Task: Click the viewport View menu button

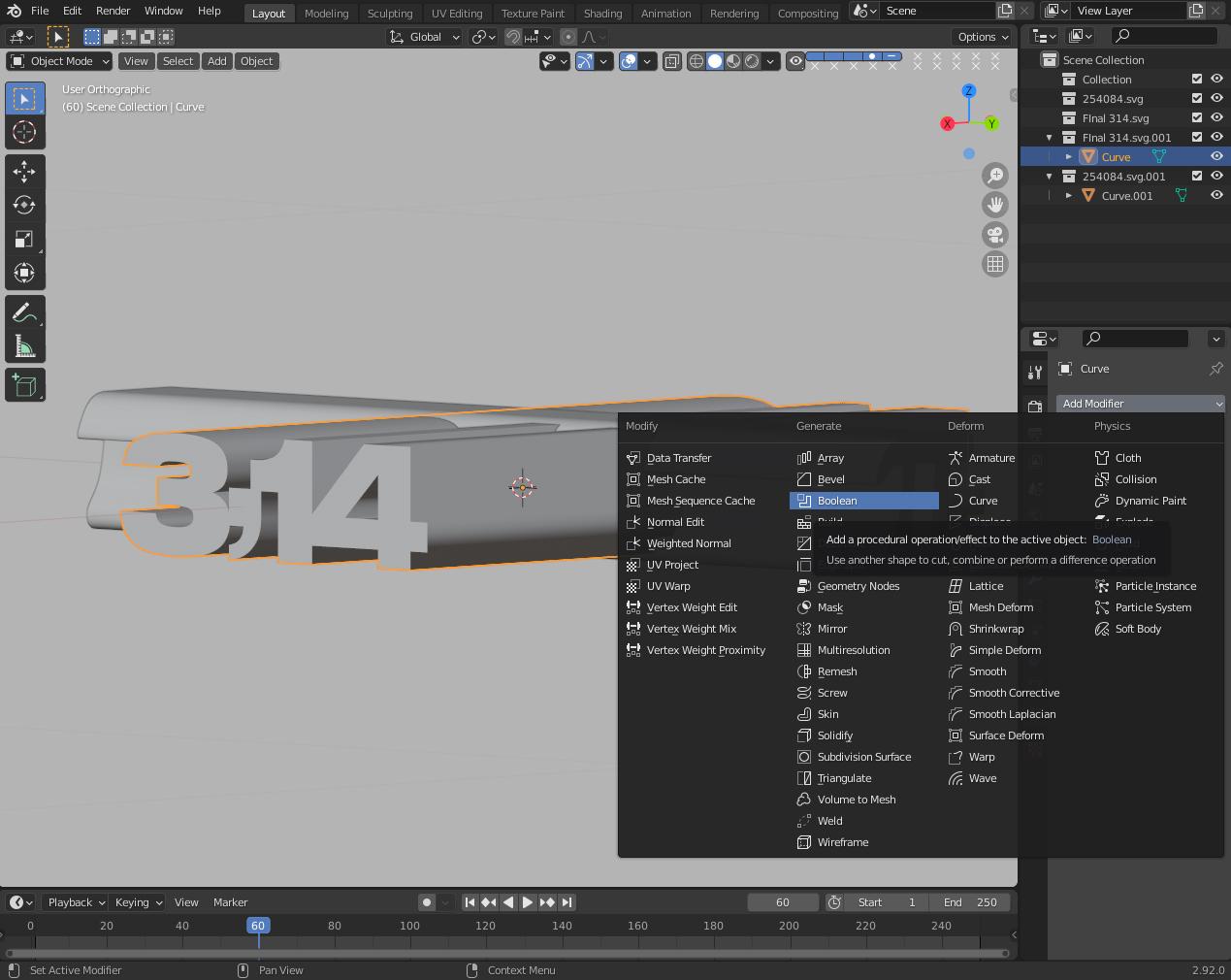Action: pos(136,61)
